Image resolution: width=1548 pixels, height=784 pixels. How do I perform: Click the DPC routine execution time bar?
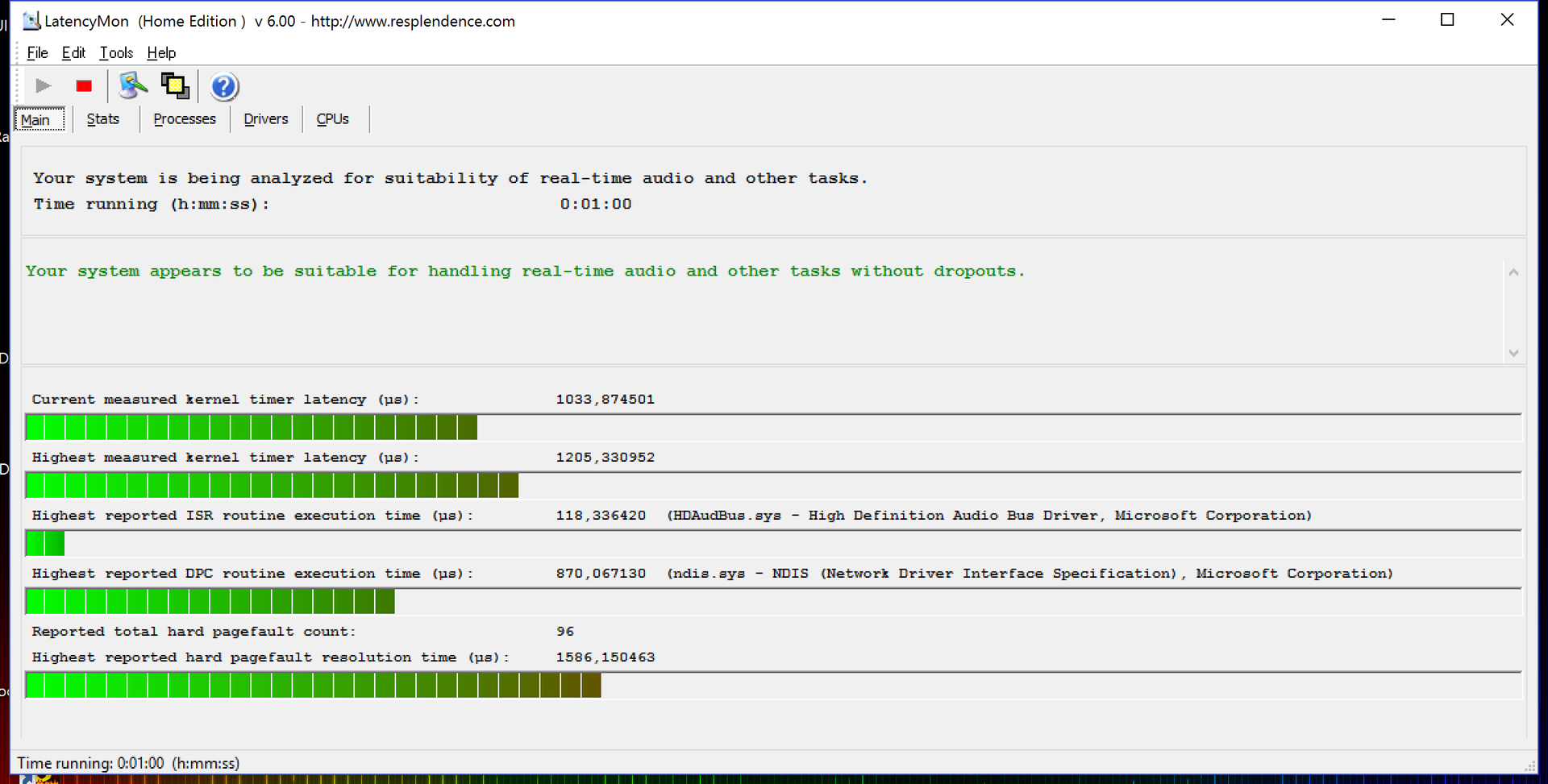pos(773,601)
